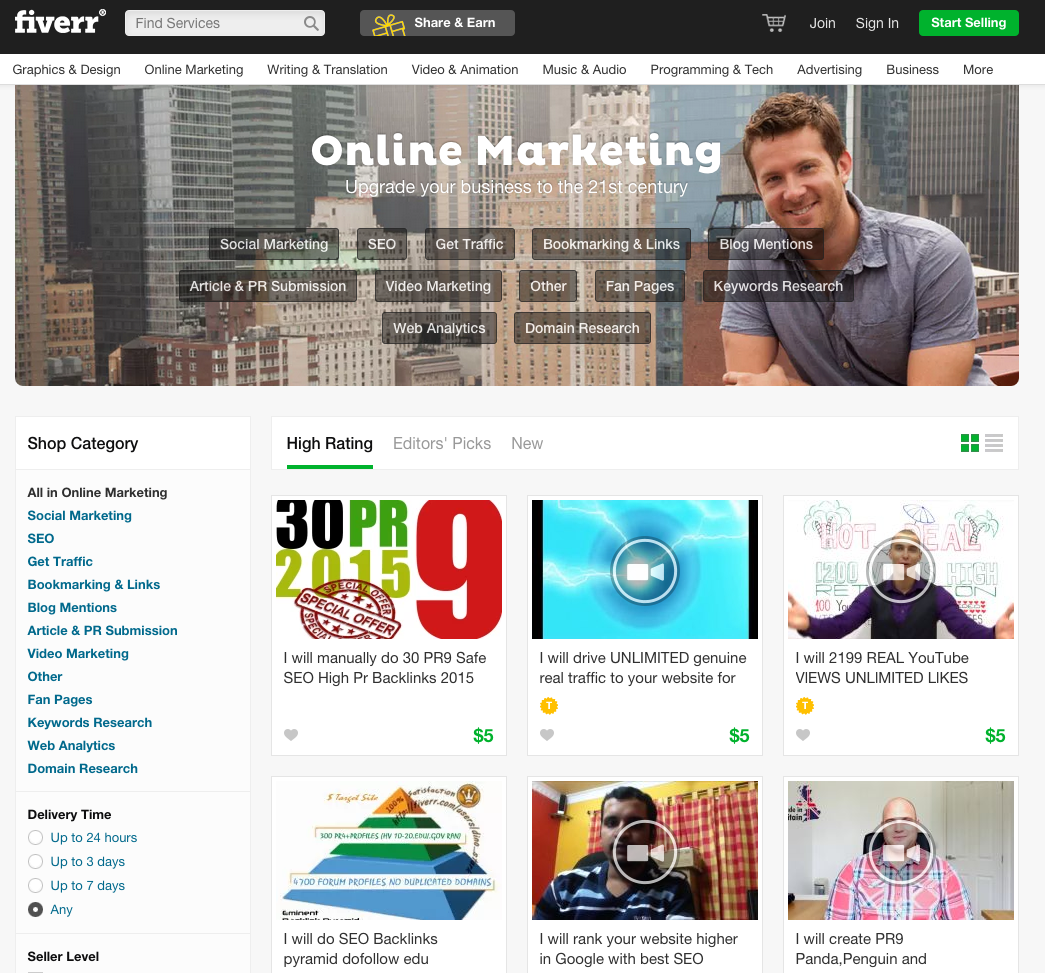Select Up to 7 days delivery
This screenshot has width=1045, height=973.
pos(35,886)
